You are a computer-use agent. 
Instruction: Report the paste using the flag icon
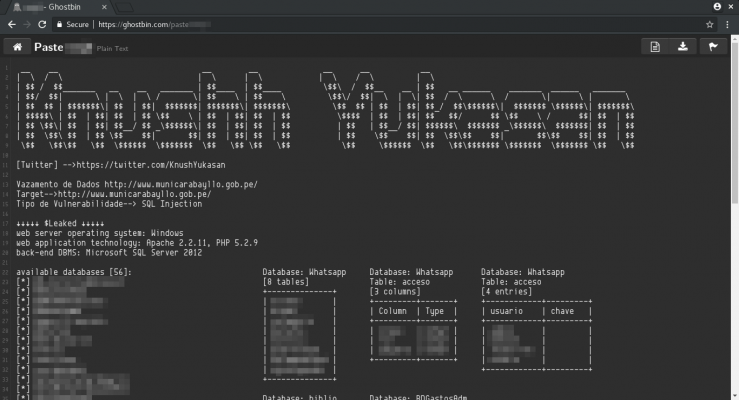[x=712, y=46]
